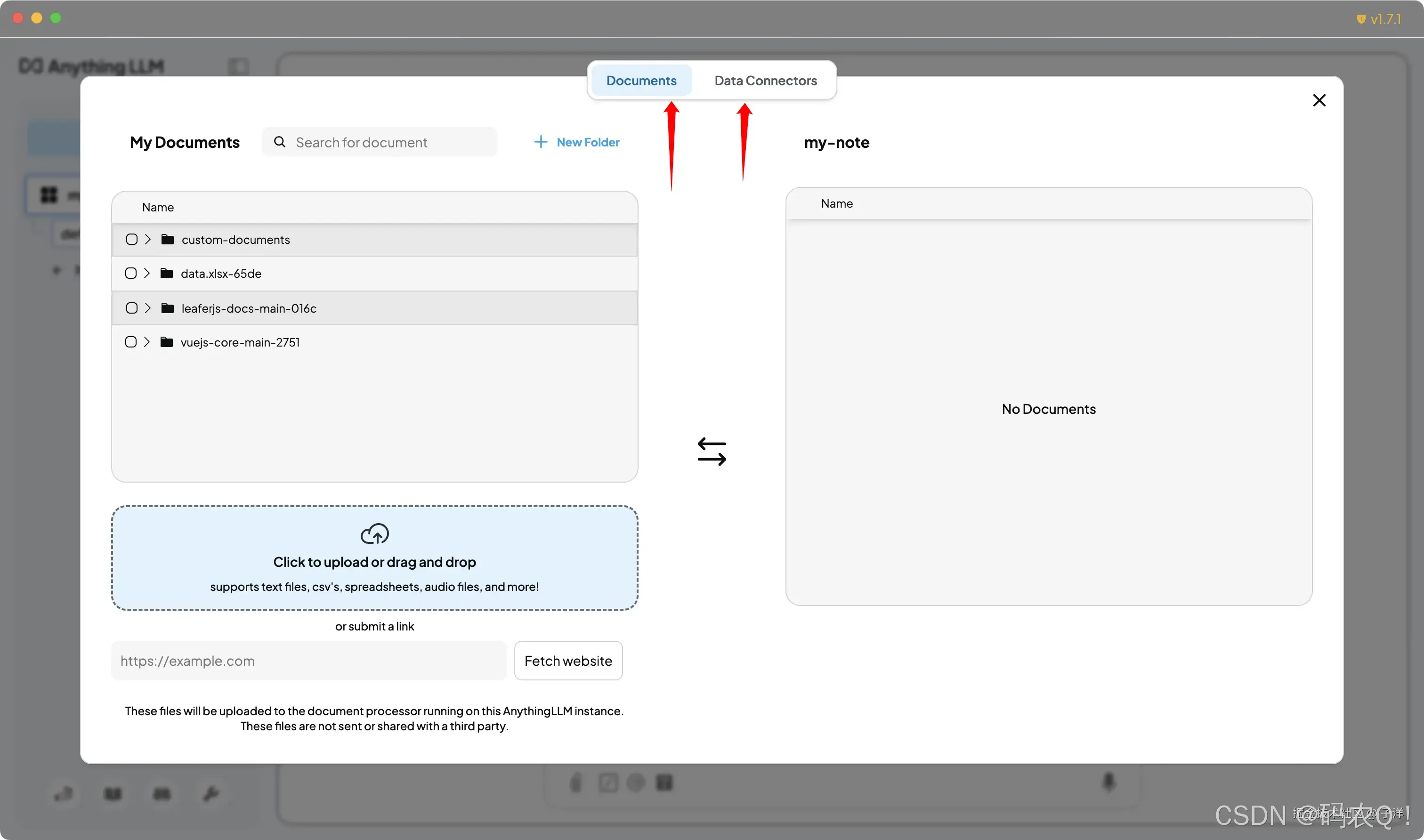
Task: Expand the custom-documents folder chevron
Action: tap(148, 240)
